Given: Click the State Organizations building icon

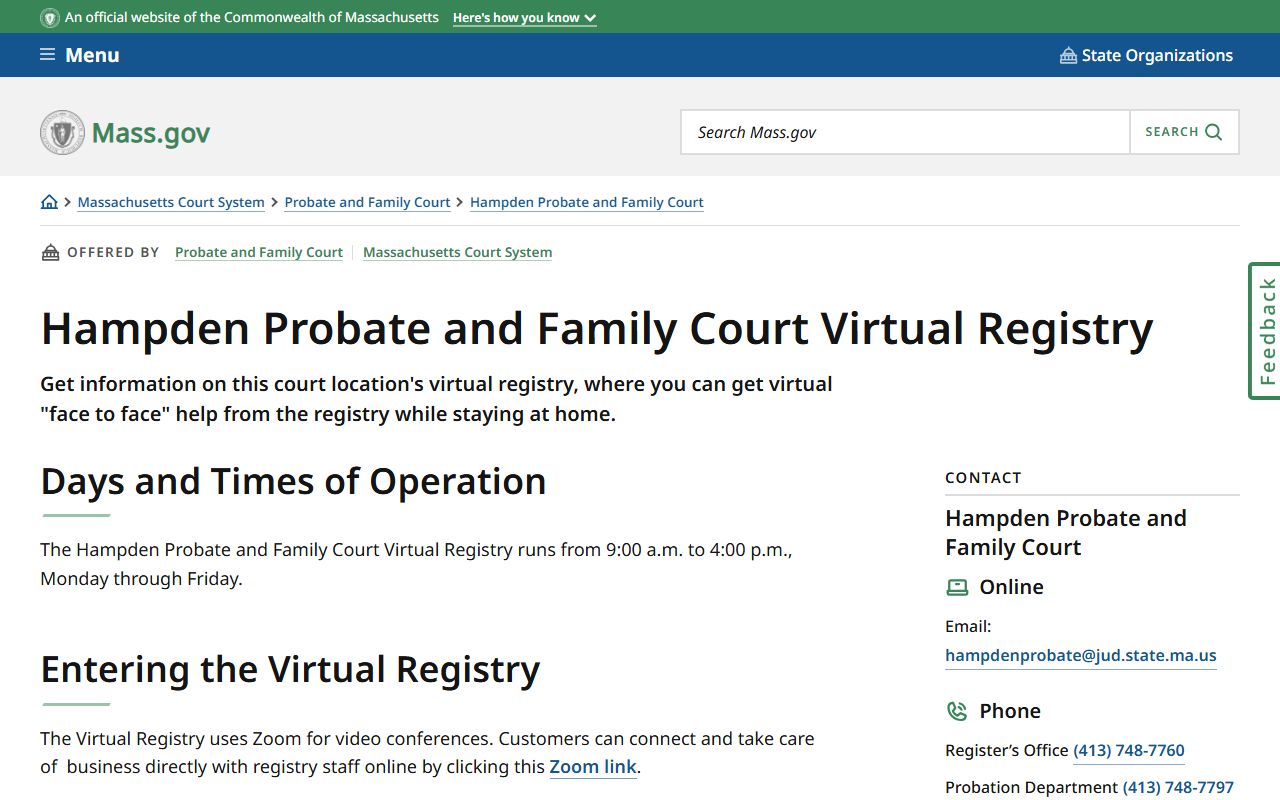Looking at the screenshot, I should (x=1068, y=55).
